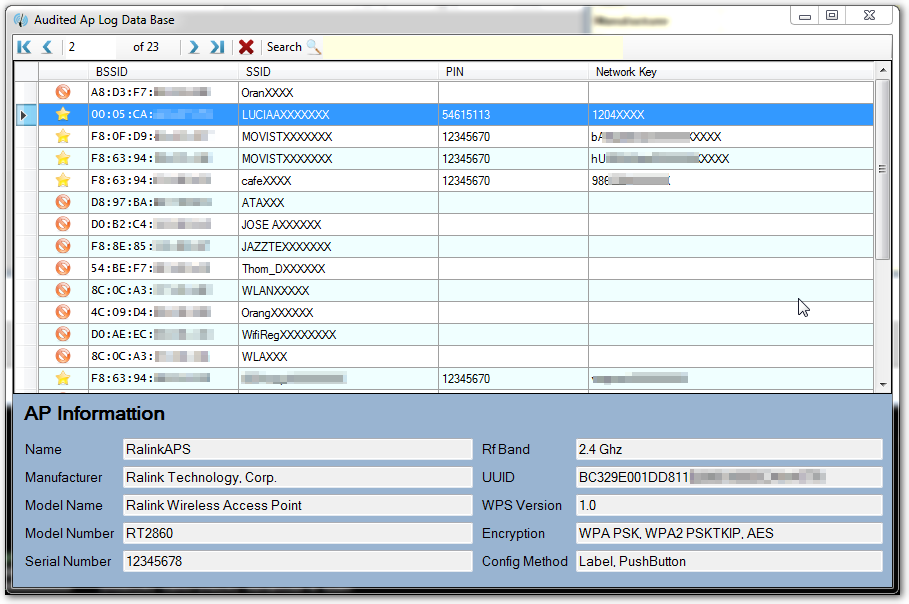
Task: Click the Search magnifier icon
Action: (314, 47)
